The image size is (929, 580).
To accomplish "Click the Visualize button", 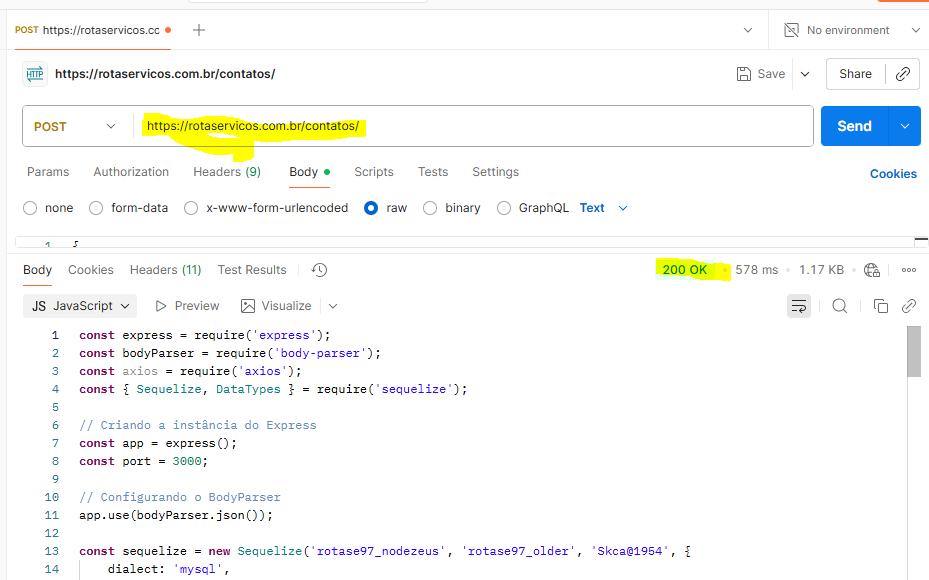I will tap(276, 306).
